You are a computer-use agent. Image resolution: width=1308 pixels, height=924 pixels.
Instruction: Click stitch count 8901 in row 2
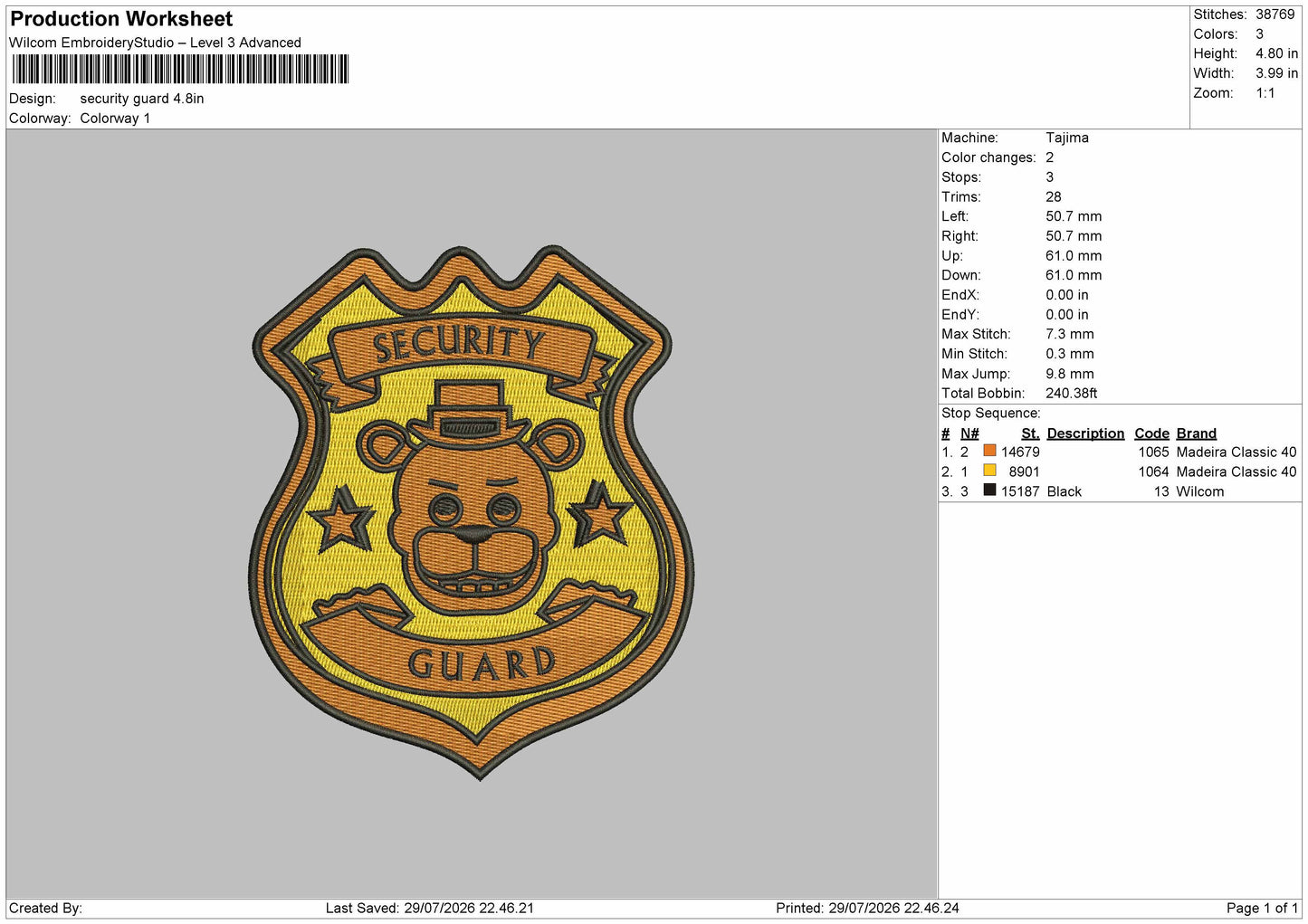coord(1025,472)
